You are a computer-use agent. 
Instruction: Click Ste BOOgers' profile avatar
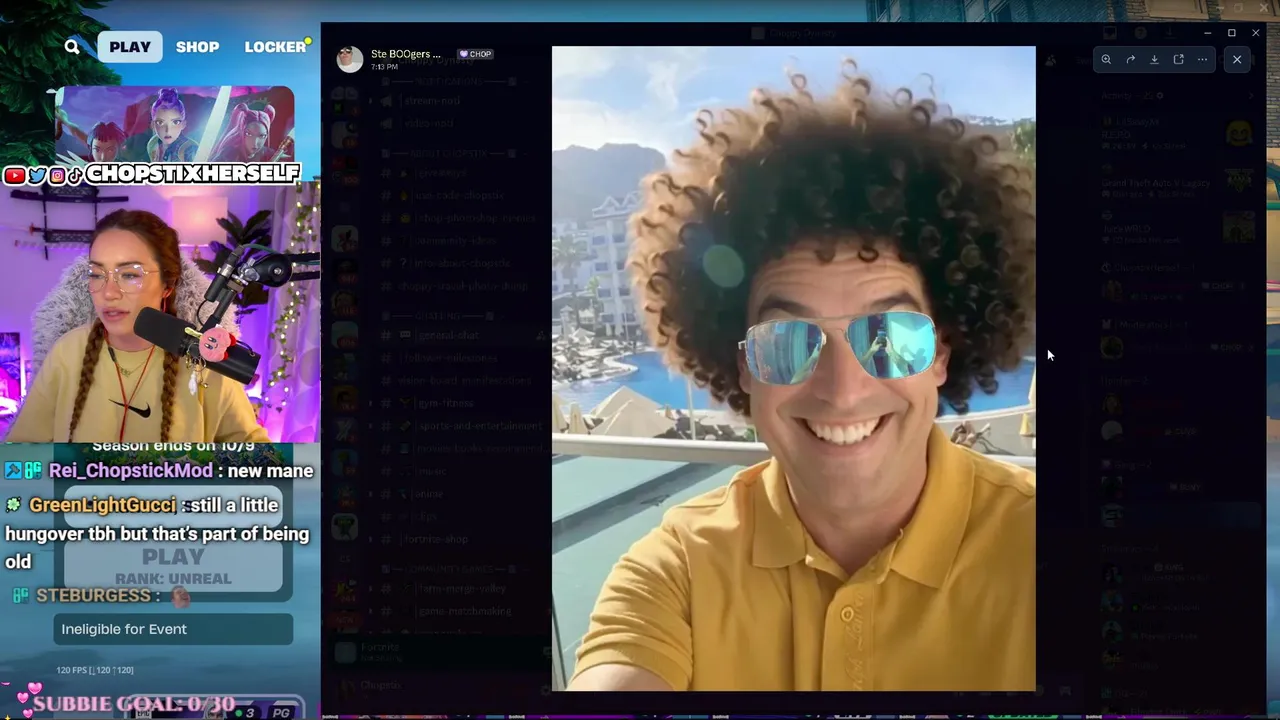[x=349, y=59]
